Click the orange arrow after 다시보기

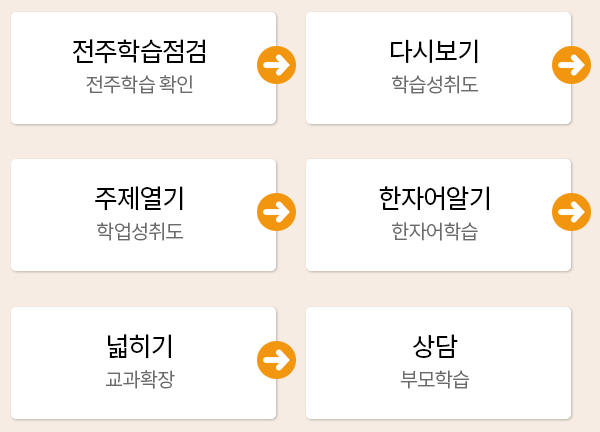[571, 65]
